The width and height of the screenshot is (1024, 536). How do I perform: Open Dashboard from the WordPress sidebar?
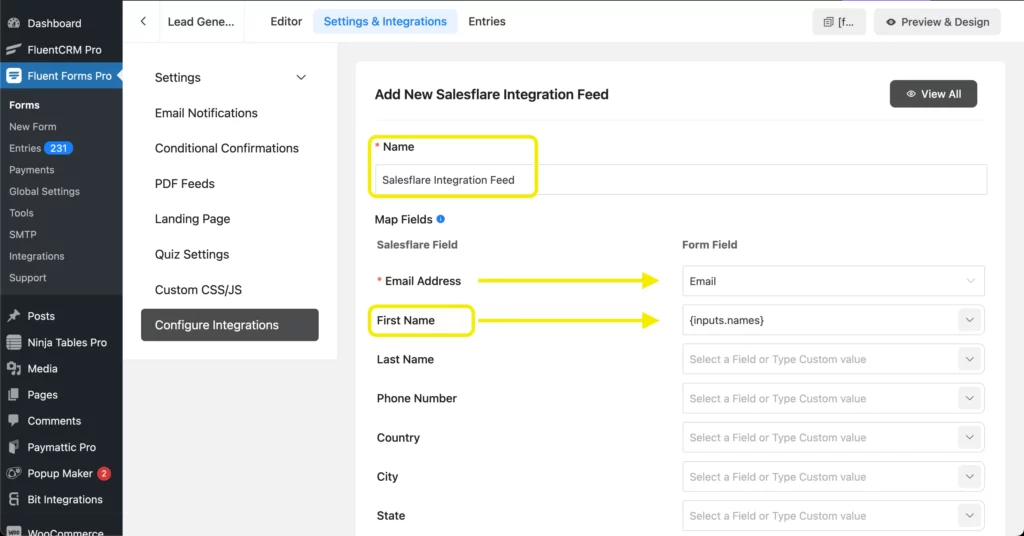[54, 23]
